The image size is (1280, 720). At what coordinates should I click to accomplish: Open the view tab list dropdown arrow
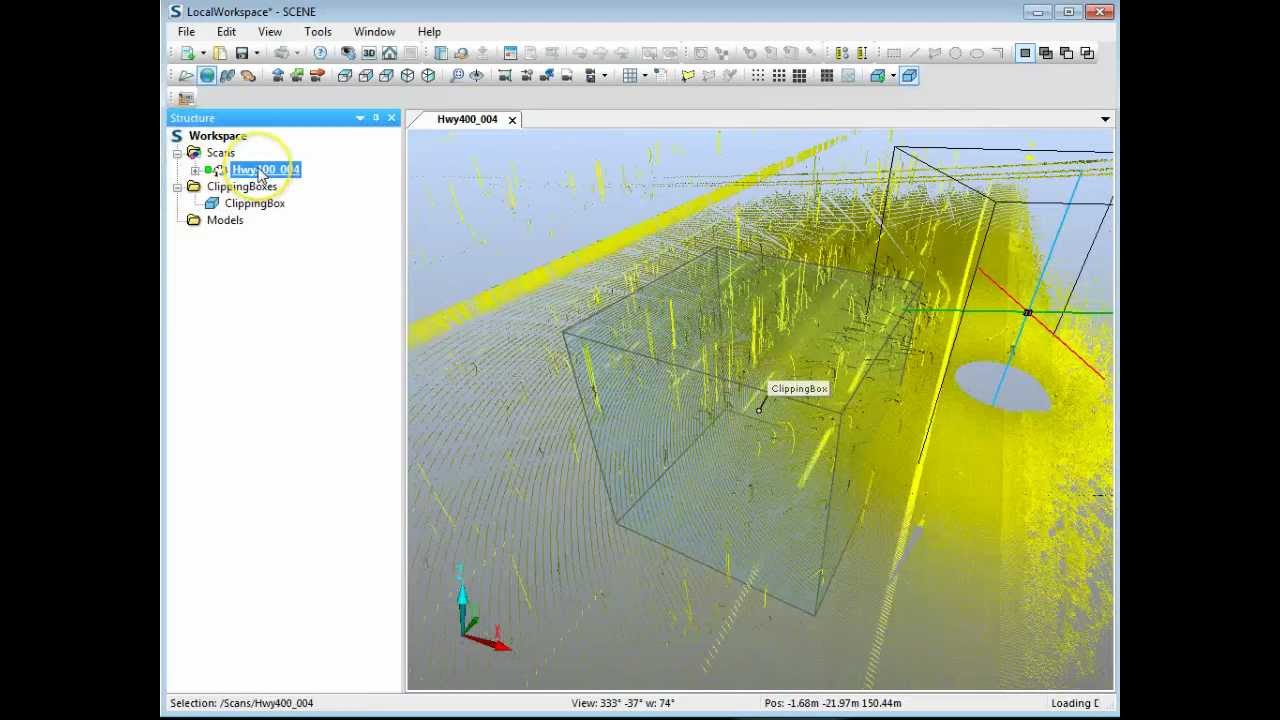(x=1105, y=119)
